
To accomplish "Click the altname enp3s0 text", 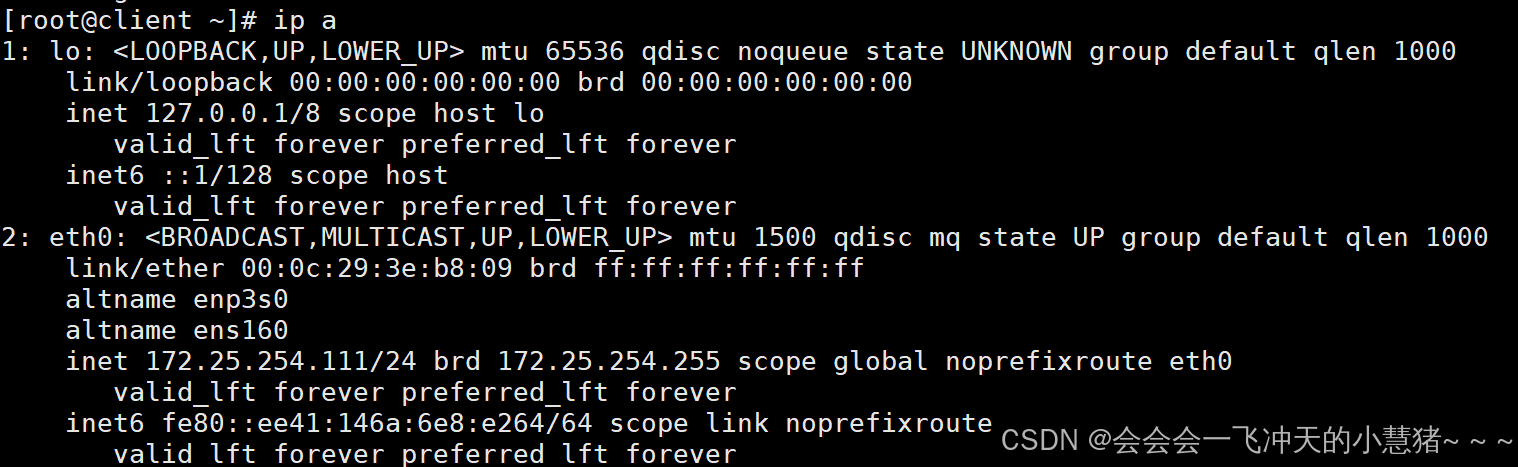I will (x=177, y=299).
